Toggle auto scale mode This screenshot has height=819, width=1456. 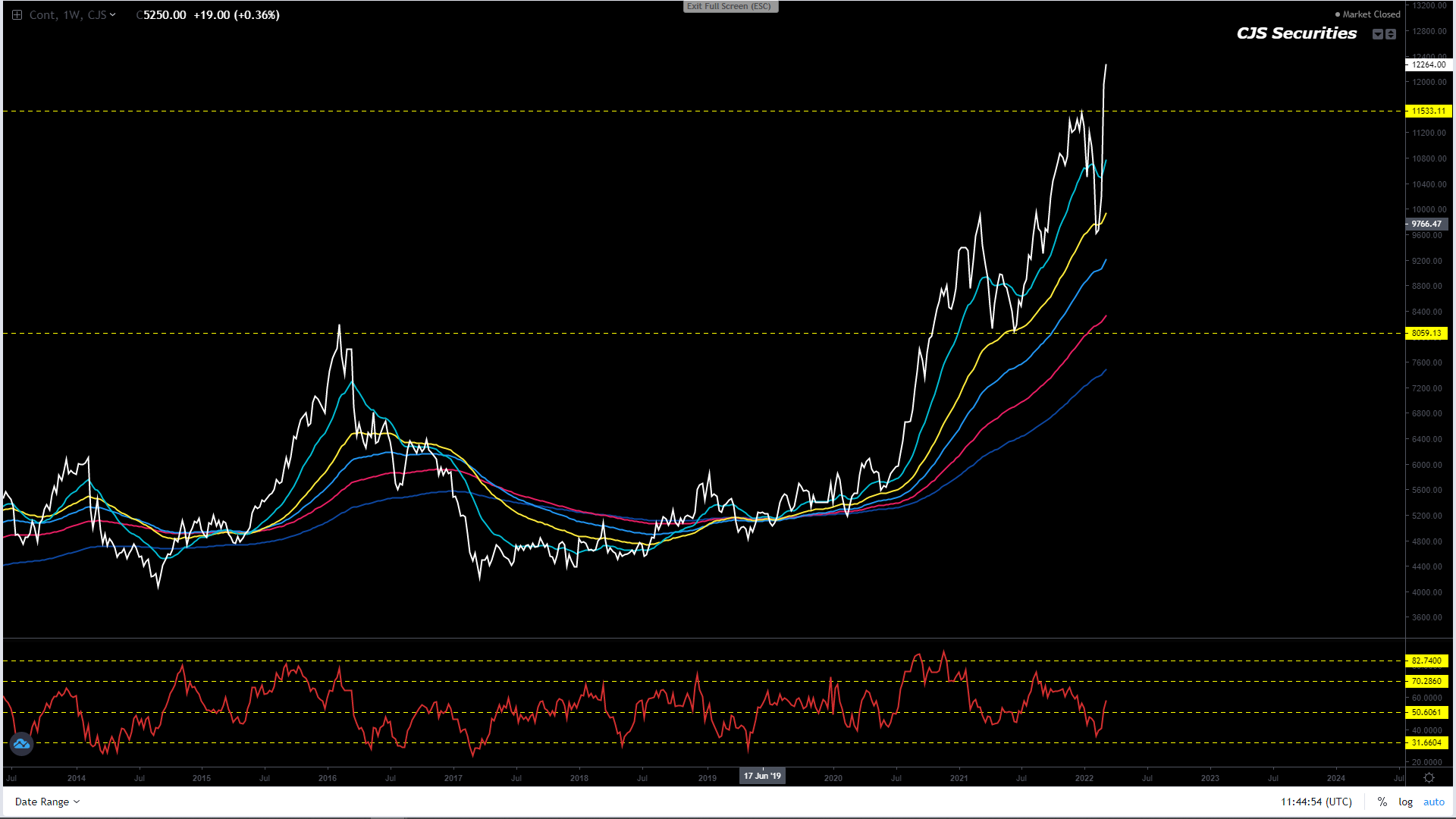[x=1433, y=802]
